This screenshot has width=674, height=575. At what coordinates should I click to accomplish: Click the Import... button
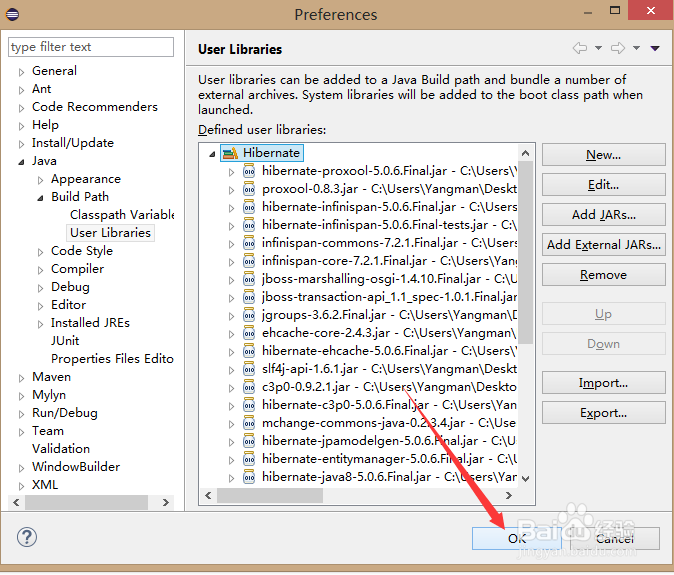[x=604, y=382]
